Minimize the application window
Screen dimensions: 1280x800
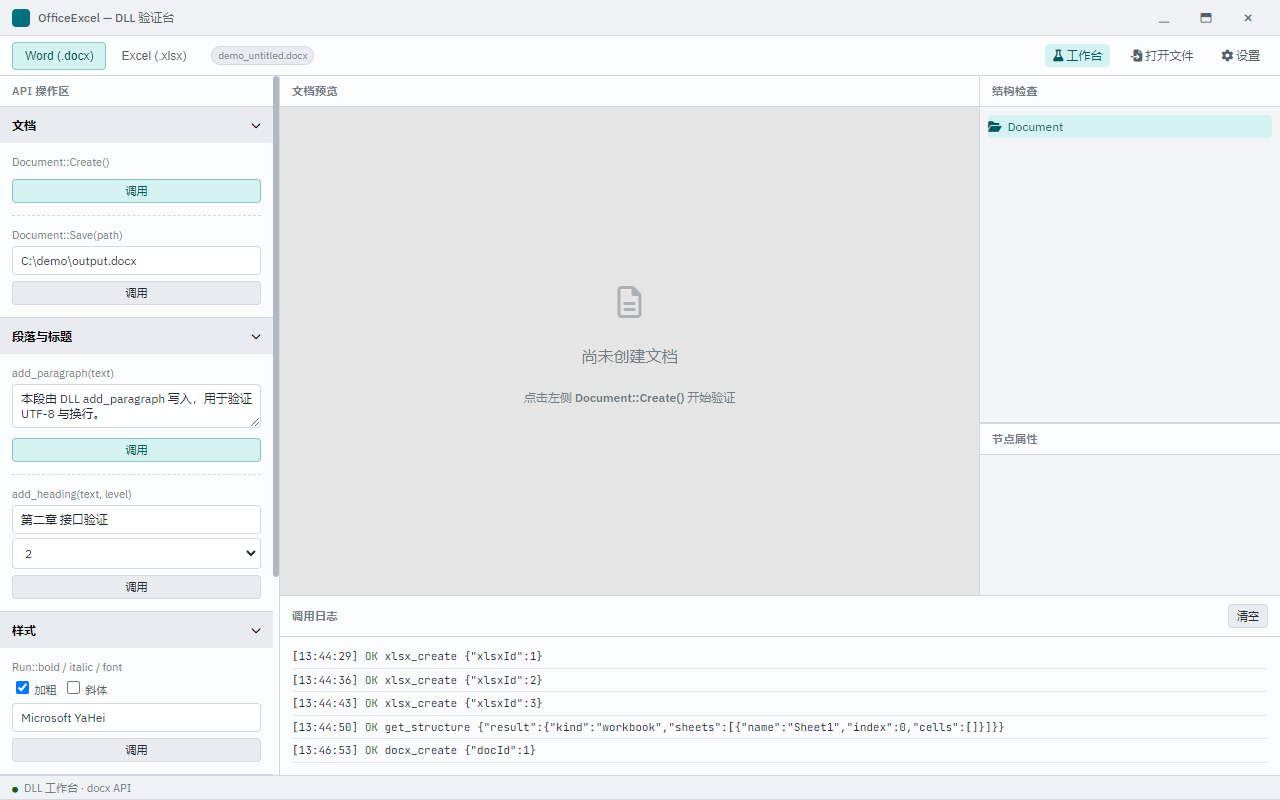click(1164, 18)
